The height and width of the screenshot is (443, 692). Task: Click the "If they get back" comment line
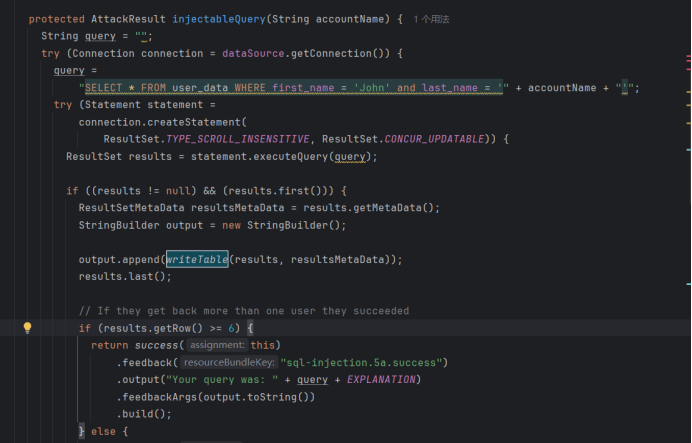[243, 311]
